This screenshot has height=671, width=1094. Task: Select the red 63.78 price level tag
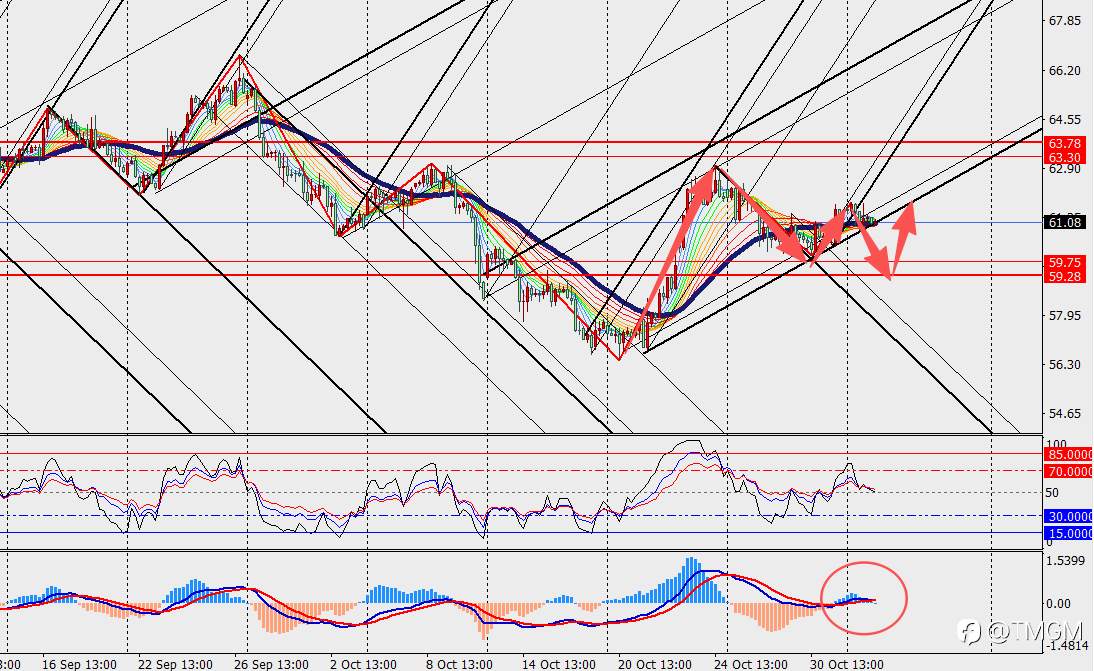coord(1065,144)
